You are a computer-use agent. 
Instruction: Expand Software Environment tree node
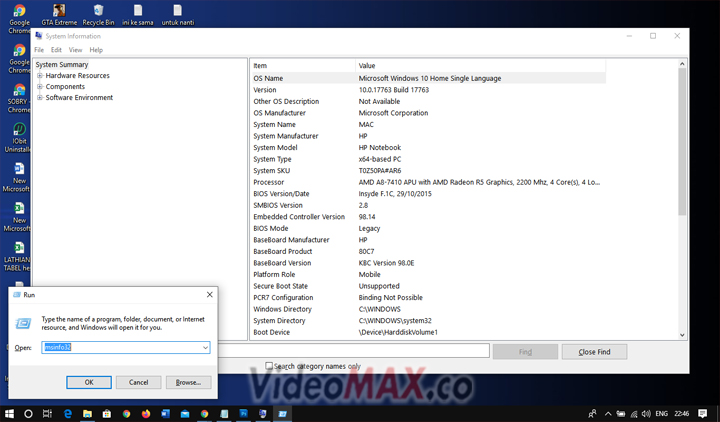point(40,97)
